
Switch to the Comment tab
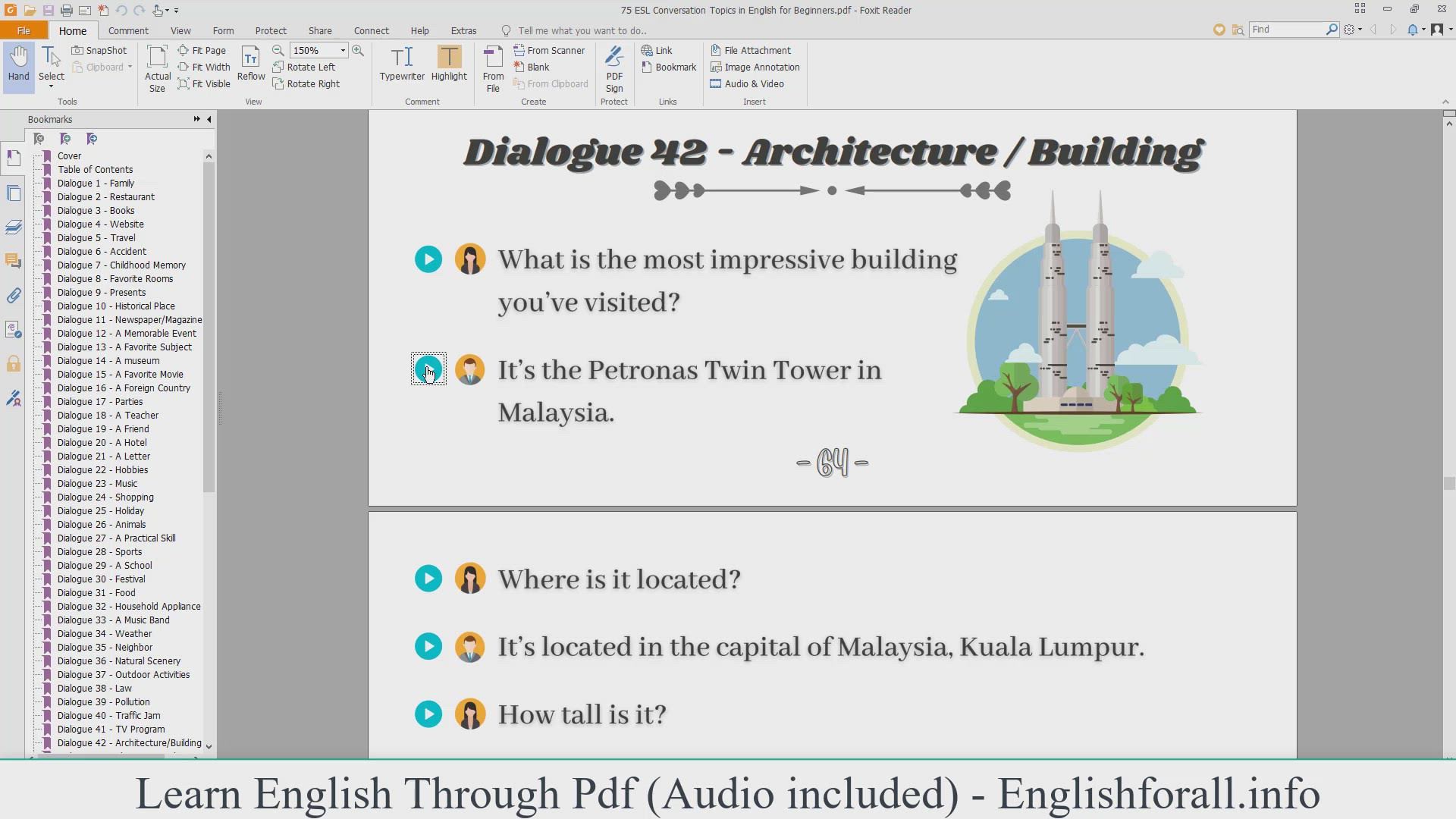(128, 30)
